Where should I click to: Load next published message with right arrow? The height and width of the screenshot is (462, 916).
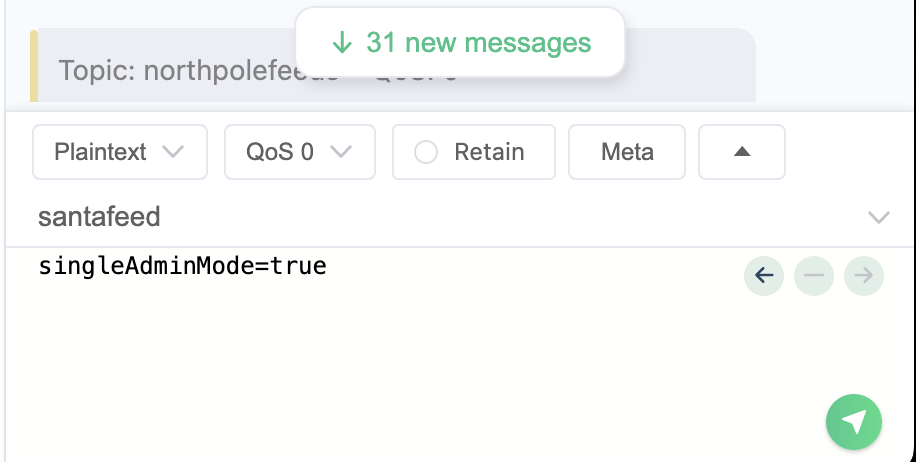[863, 276]
